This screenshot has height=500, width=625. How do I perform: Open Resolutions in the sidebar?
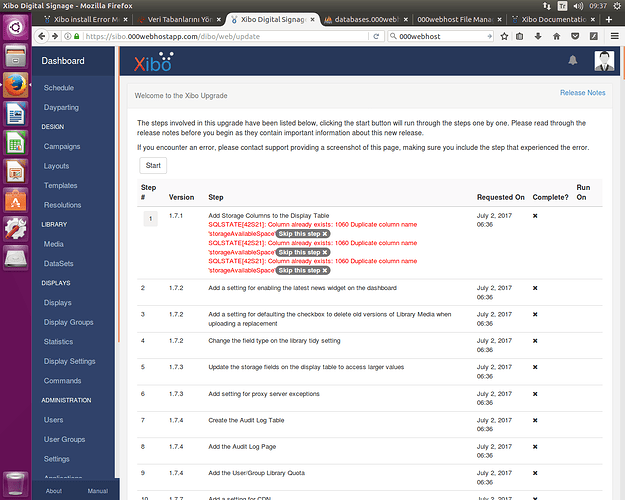click(x=63, y=205)
